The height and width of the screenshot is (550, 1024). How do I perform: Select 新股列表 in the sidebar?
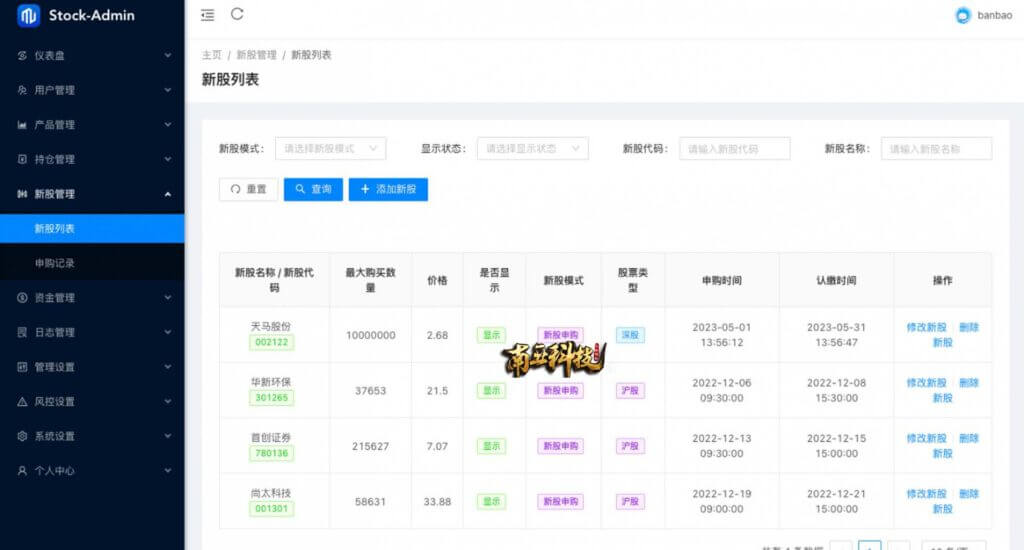pyautogui.click(x=92, y=229)
